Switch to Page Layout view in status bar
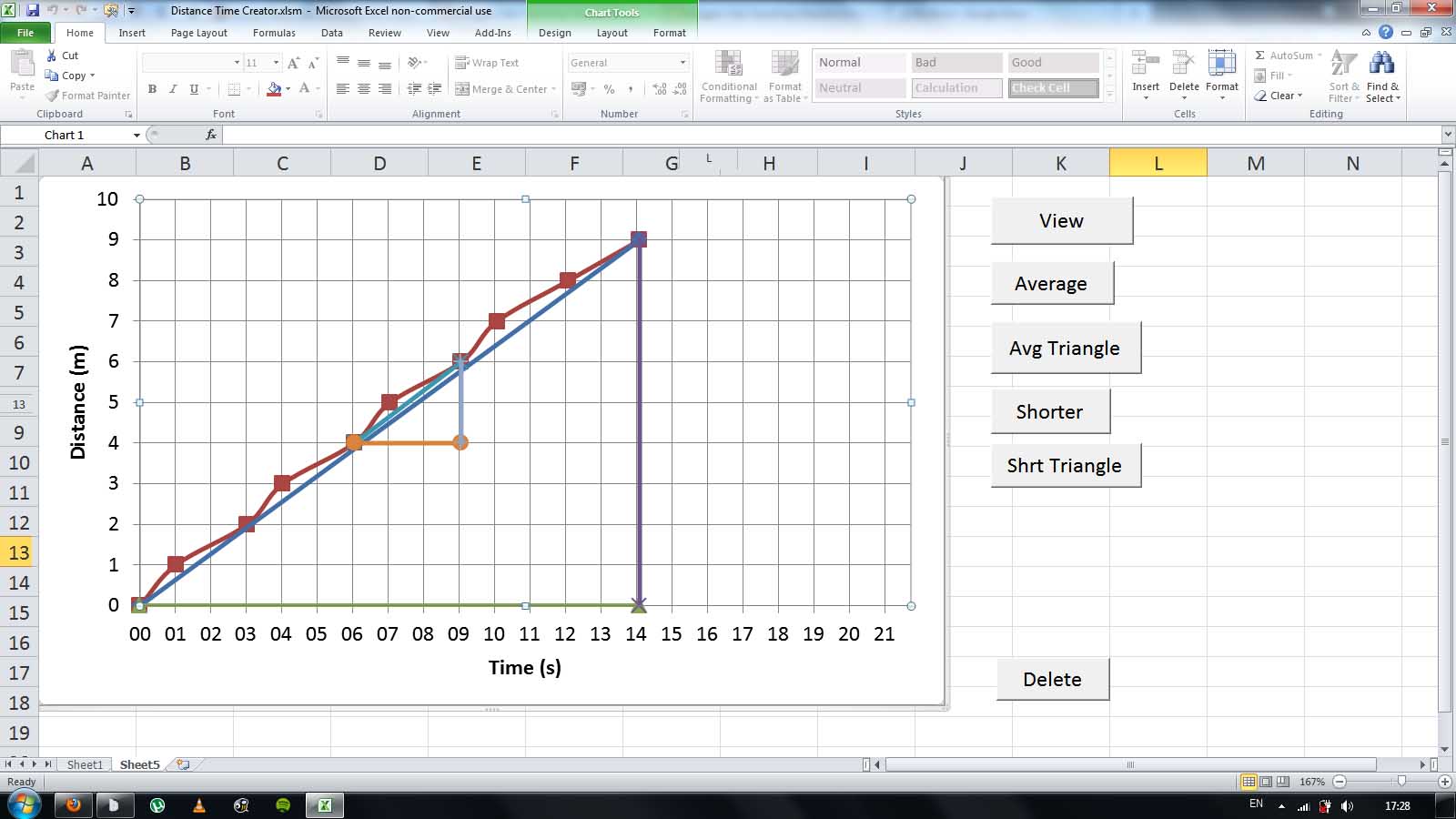 point(1266,782)
